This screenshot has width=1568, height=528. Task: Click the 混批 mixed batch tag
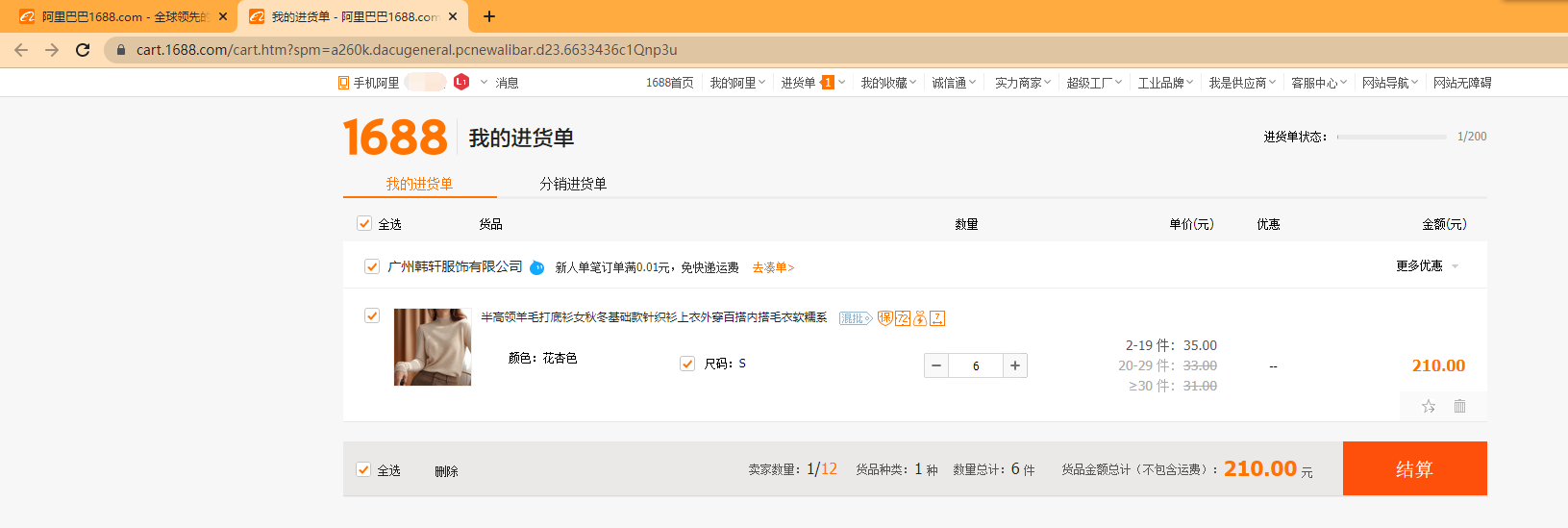[855, 318]
